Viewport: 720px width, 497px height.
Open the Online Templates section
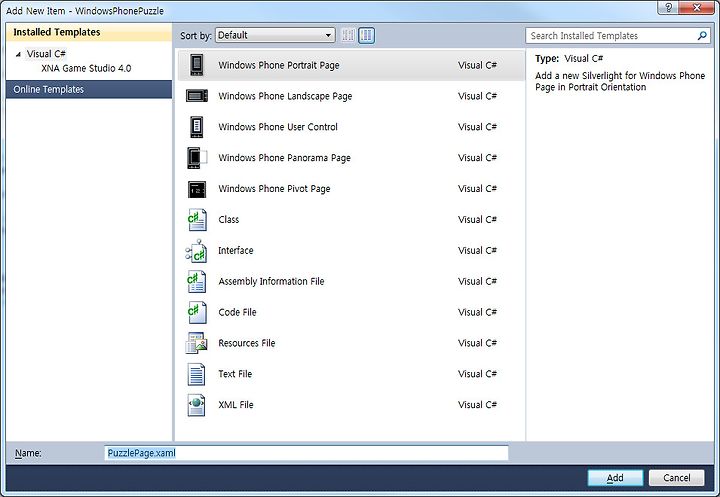(89, 89)
